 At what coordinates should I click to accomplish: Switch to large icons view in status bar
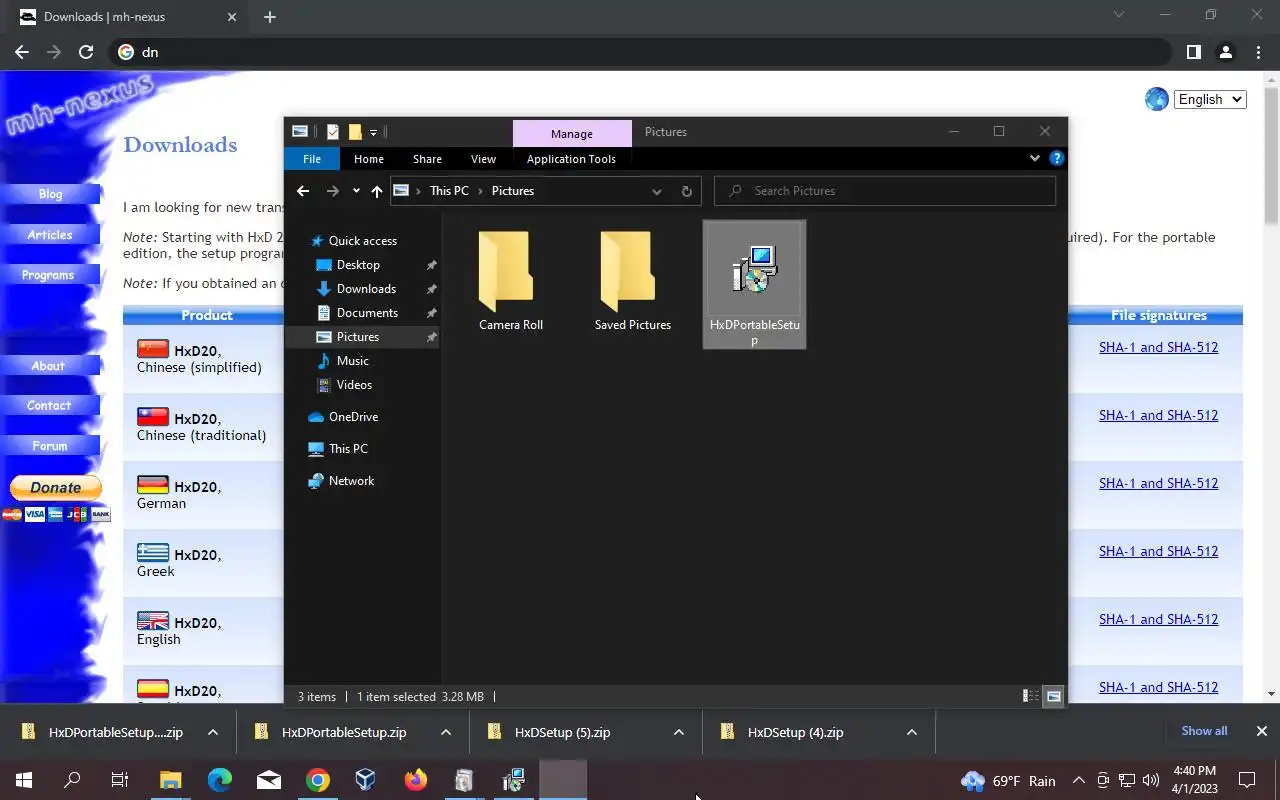(x=1053, y=696)
